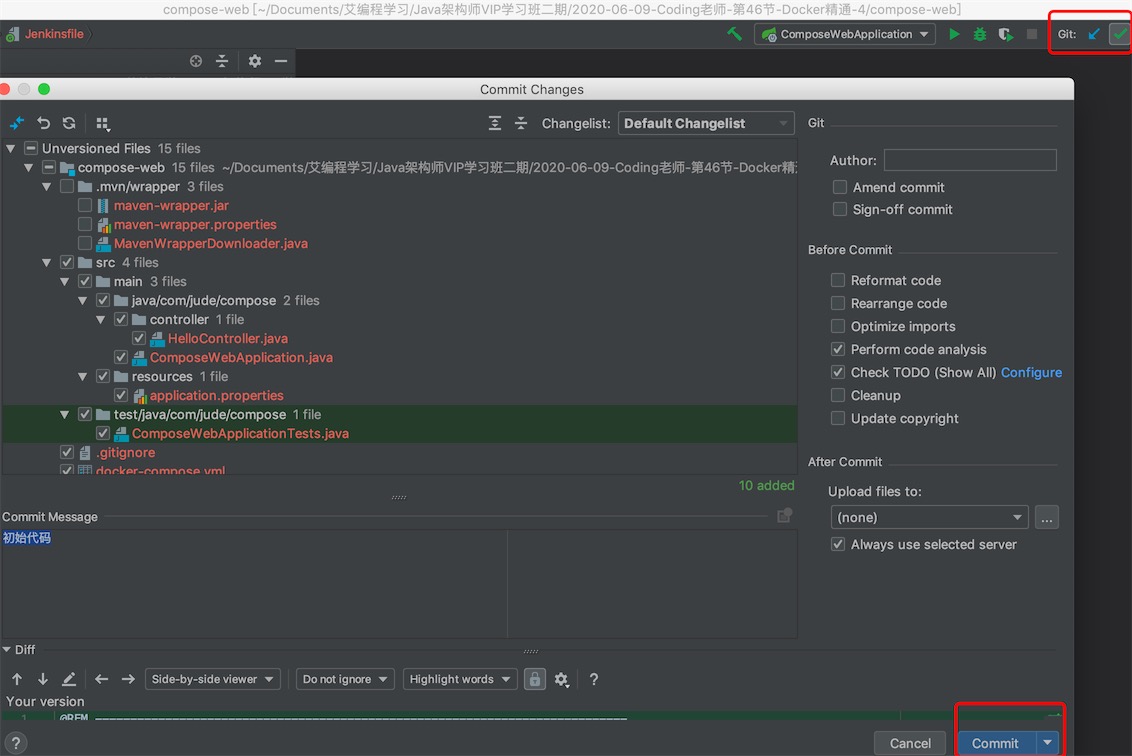Open the Commit button dropdown arrow

click(x=1048, y=743)
